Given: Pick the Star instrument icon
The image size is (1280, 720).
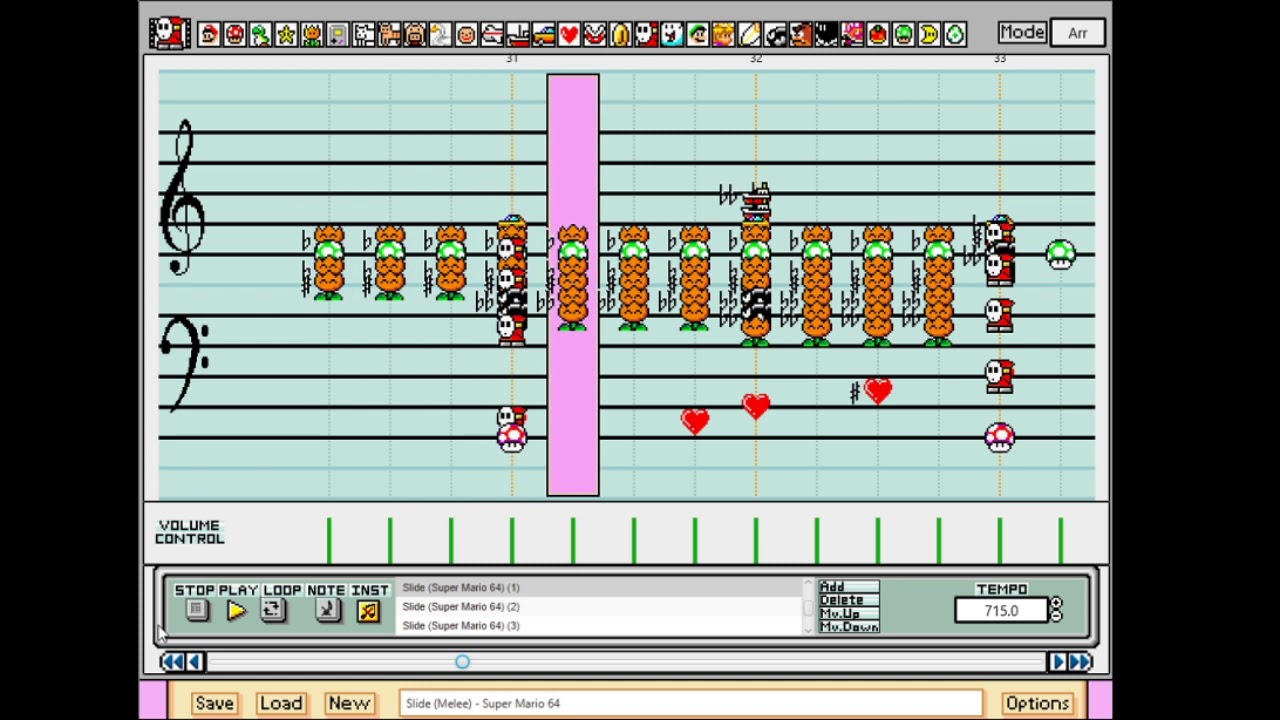Looking at the screenshot, I should [286, 34].
